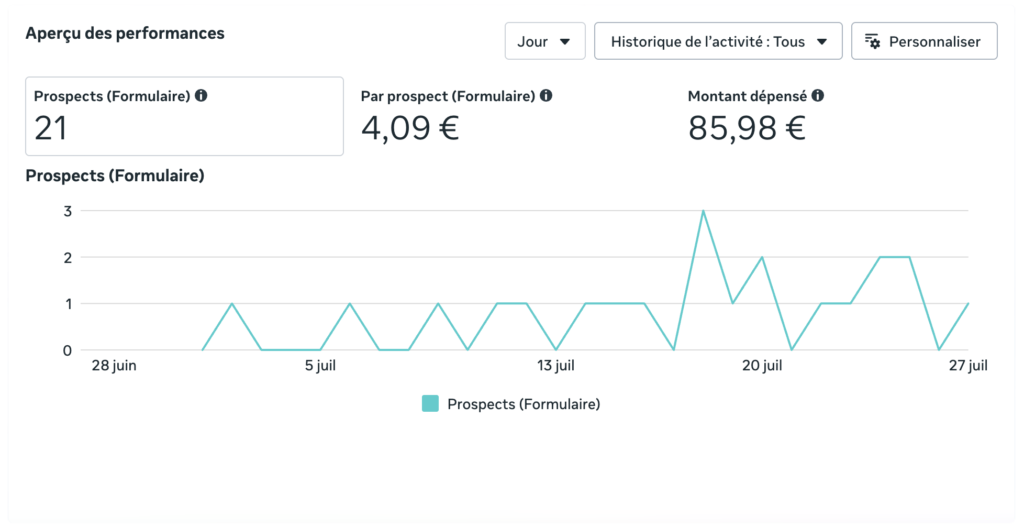Screen dimensions: 1024x527
Task: Click the arrow in the Jour dropdown
Action: coord(565,42)
